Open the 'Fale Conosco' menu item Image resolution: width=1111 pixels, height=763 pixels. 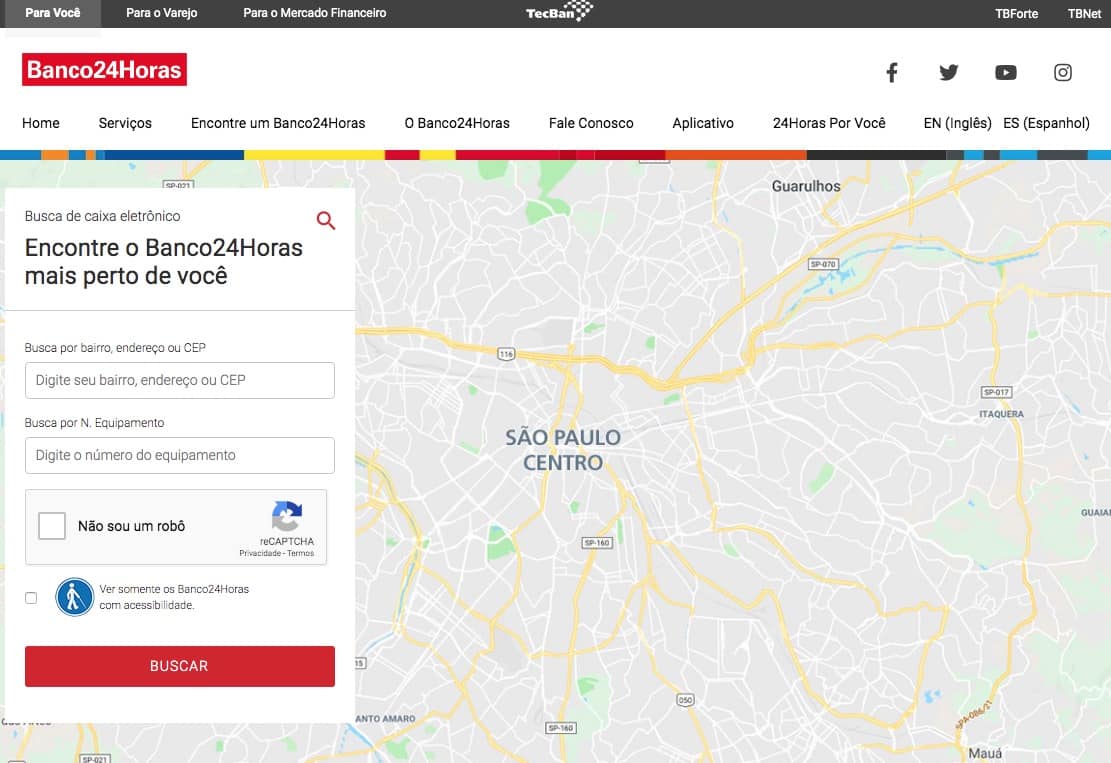[591, 123]
